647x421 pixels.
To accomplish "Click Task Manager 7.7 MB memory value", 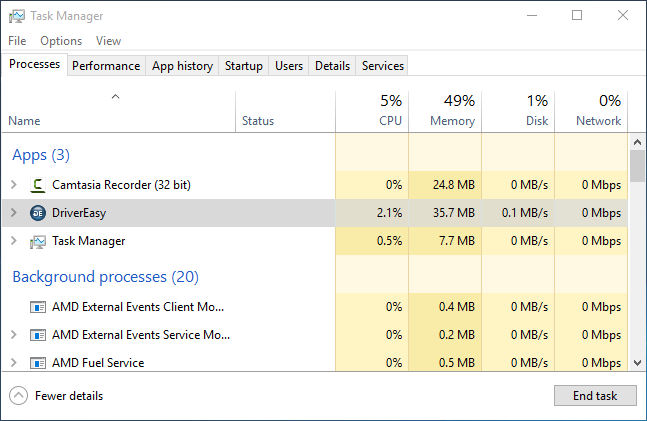I will tap(457, 241).
